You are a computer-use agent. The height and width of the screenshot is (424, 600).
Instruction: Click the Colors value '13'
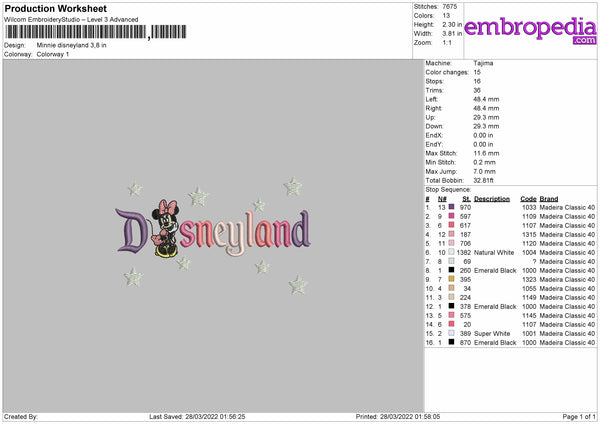446,16
